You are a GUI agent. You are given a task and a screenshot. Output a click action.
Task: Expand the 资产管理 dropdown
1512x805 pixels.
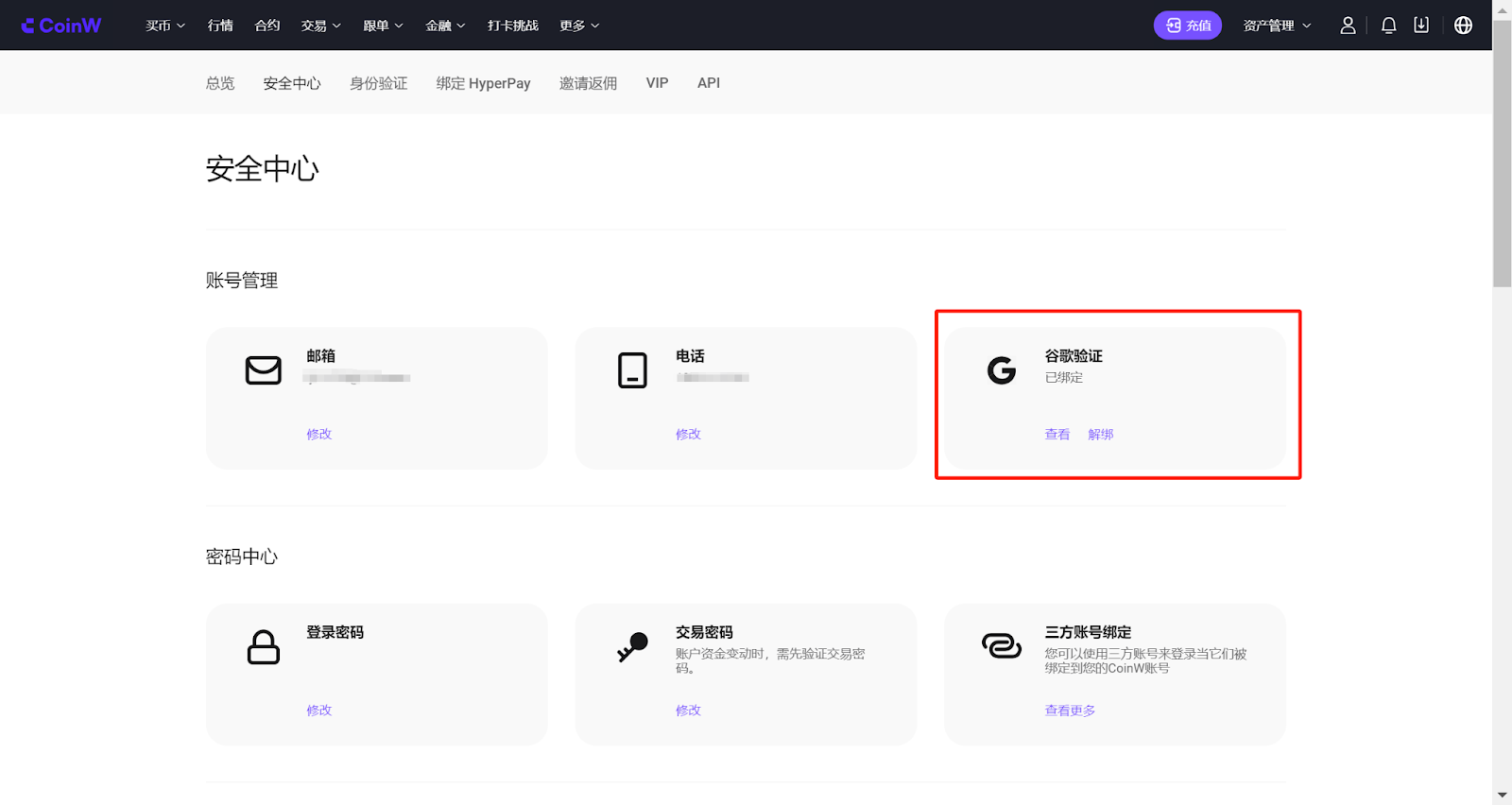1278,26
